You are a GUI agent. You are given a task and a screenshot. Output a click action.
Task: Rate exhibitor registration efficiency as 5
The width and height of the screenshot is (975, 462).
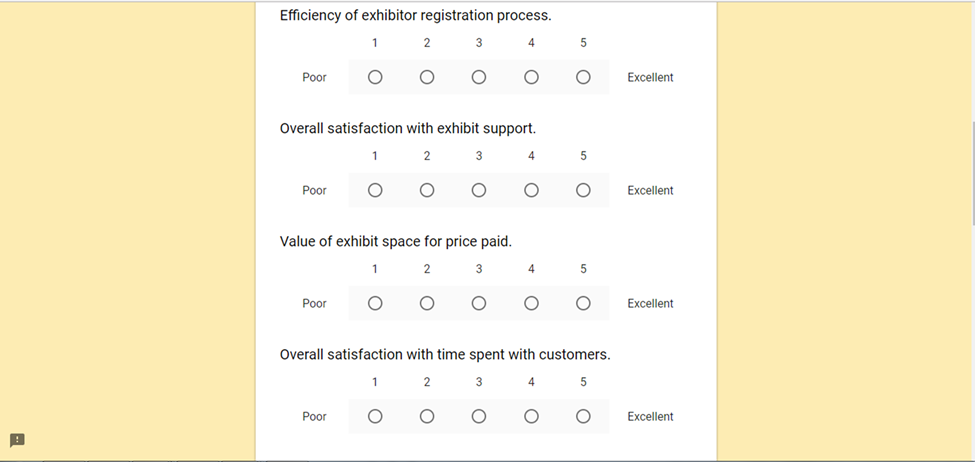[583, 77]
